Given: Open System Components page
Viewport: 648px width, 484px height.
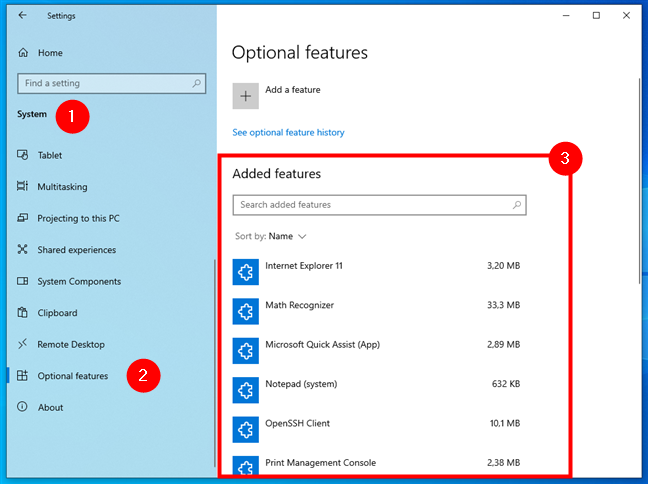Looking at the screenshot, I should click(x=79, y=281).
